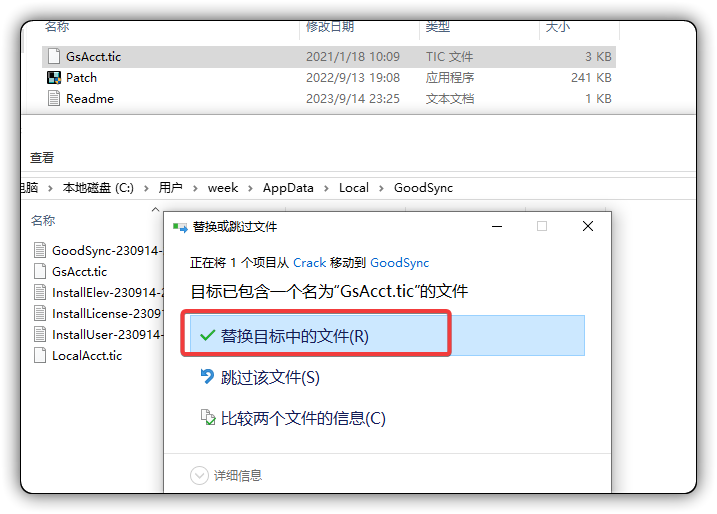Select GsAcct.tic in the top file list
The height and width of the screenshot is (514, 717).
coord(93,56)
